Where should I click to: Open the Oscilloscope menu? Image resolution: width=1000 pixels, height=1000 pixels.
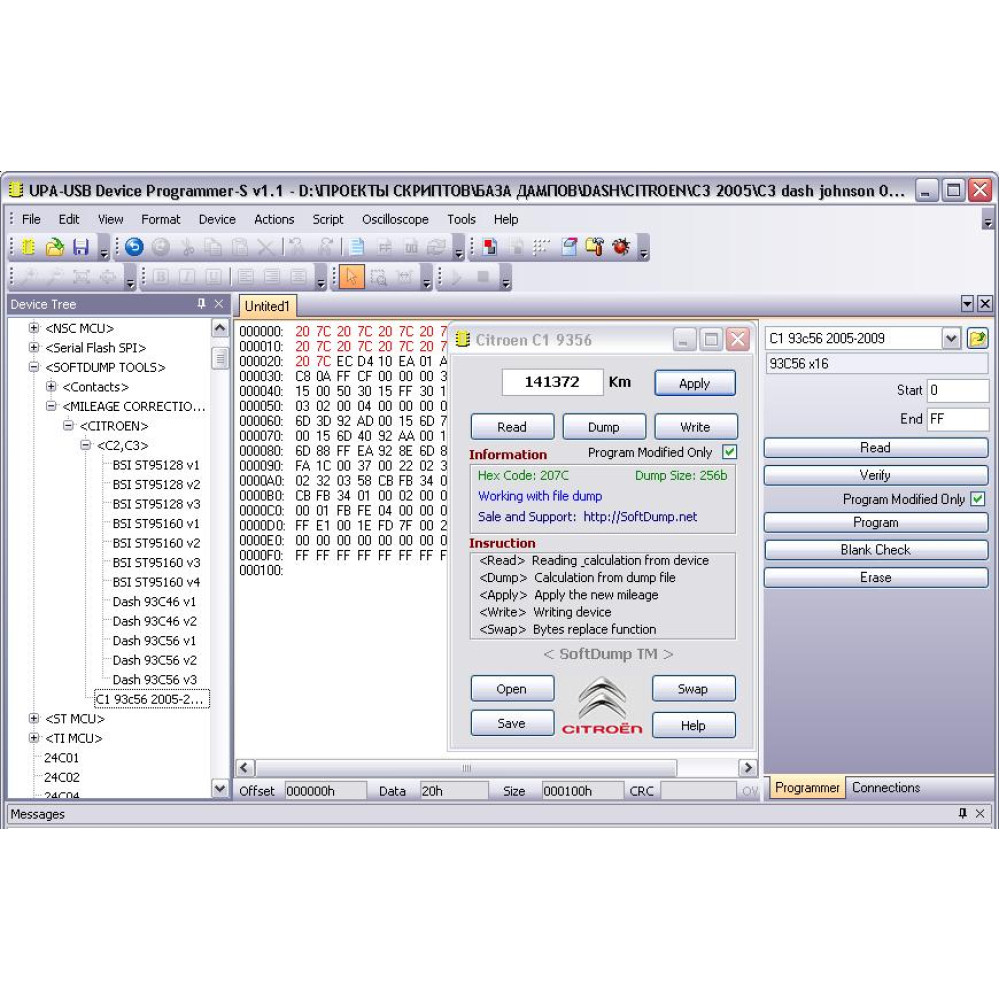click(395, 219)
